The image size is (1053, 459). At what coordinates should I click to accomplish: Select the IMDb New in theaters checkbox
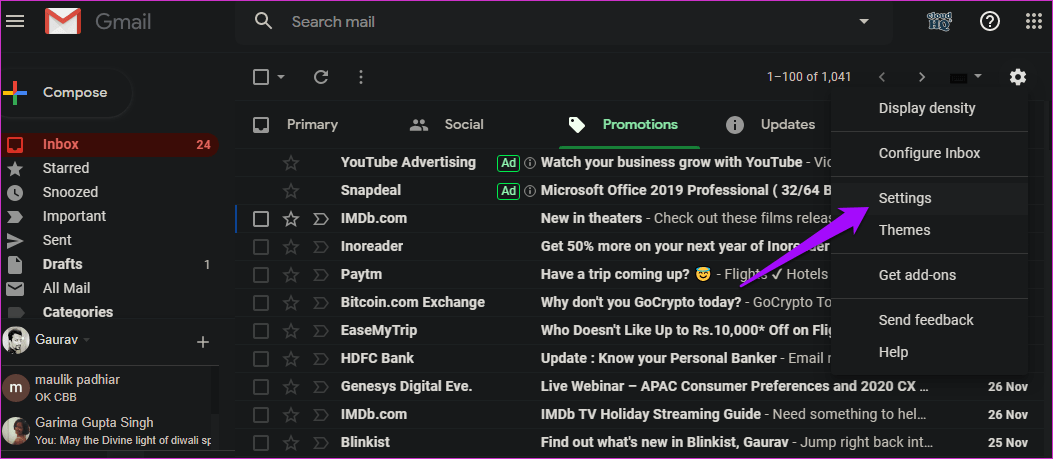[261, 218]
